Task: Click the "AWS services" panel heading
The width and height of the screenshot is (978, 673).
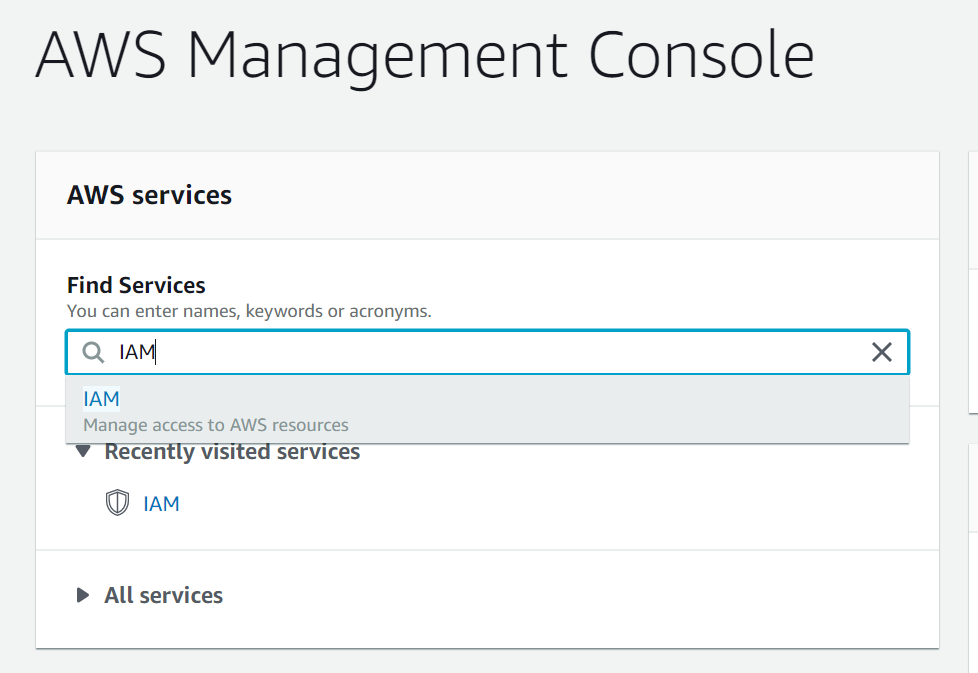Action: [x=149, y=195]
